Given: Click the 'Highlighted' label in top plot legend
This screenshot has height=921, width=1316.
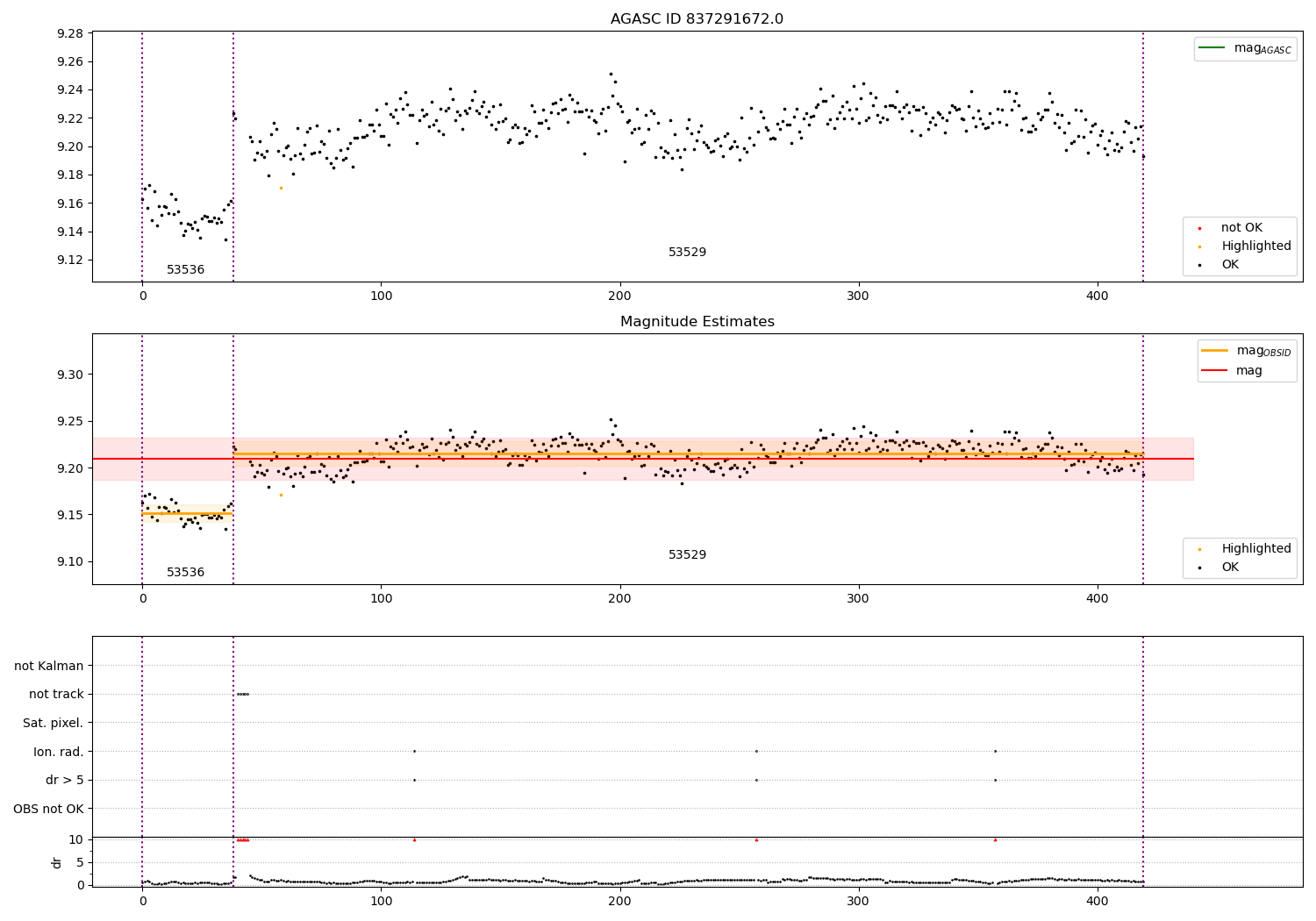Looking at the screenshot, I should pos(1256,246).
